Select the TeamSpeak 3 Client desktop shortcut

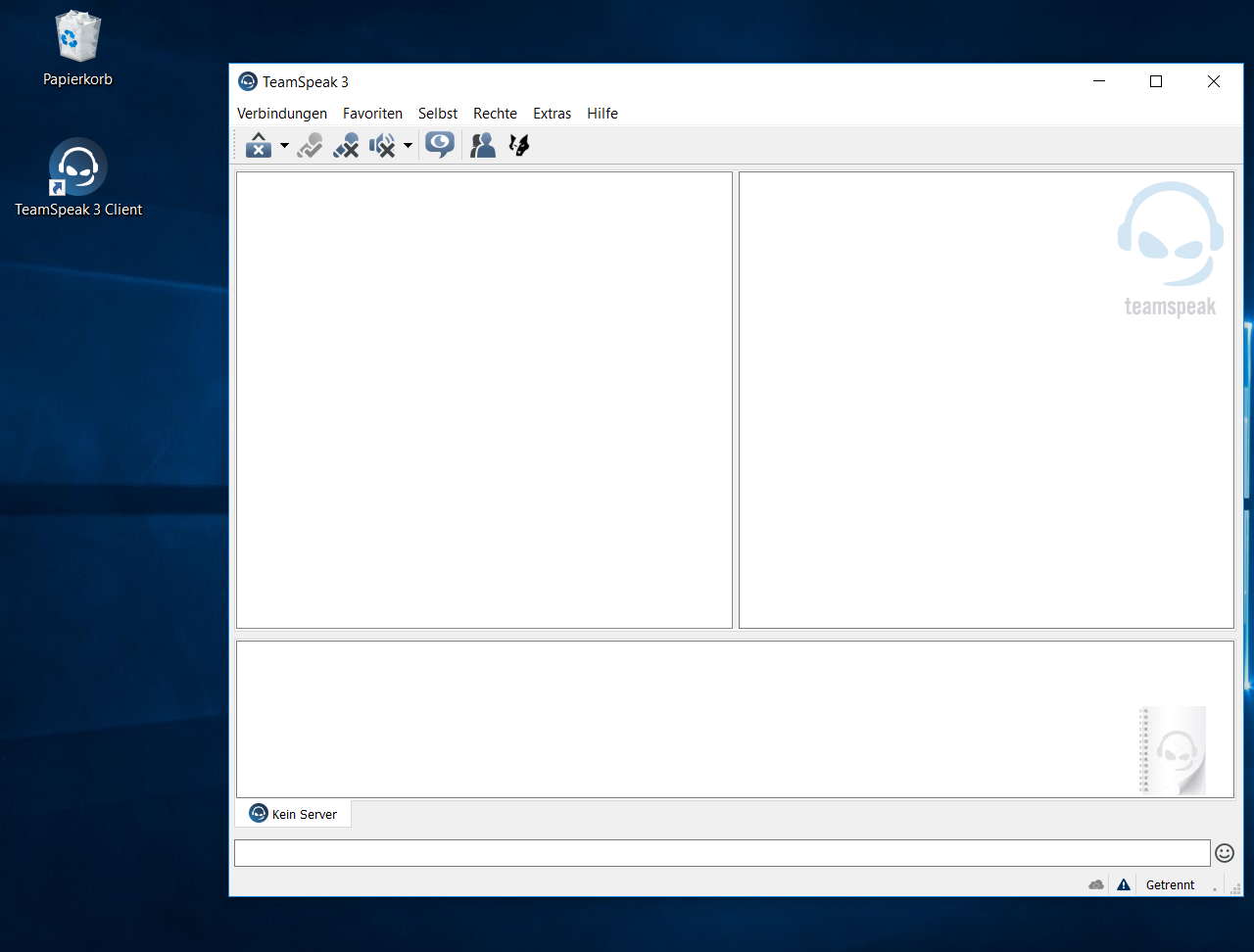[x=78, y=178]
